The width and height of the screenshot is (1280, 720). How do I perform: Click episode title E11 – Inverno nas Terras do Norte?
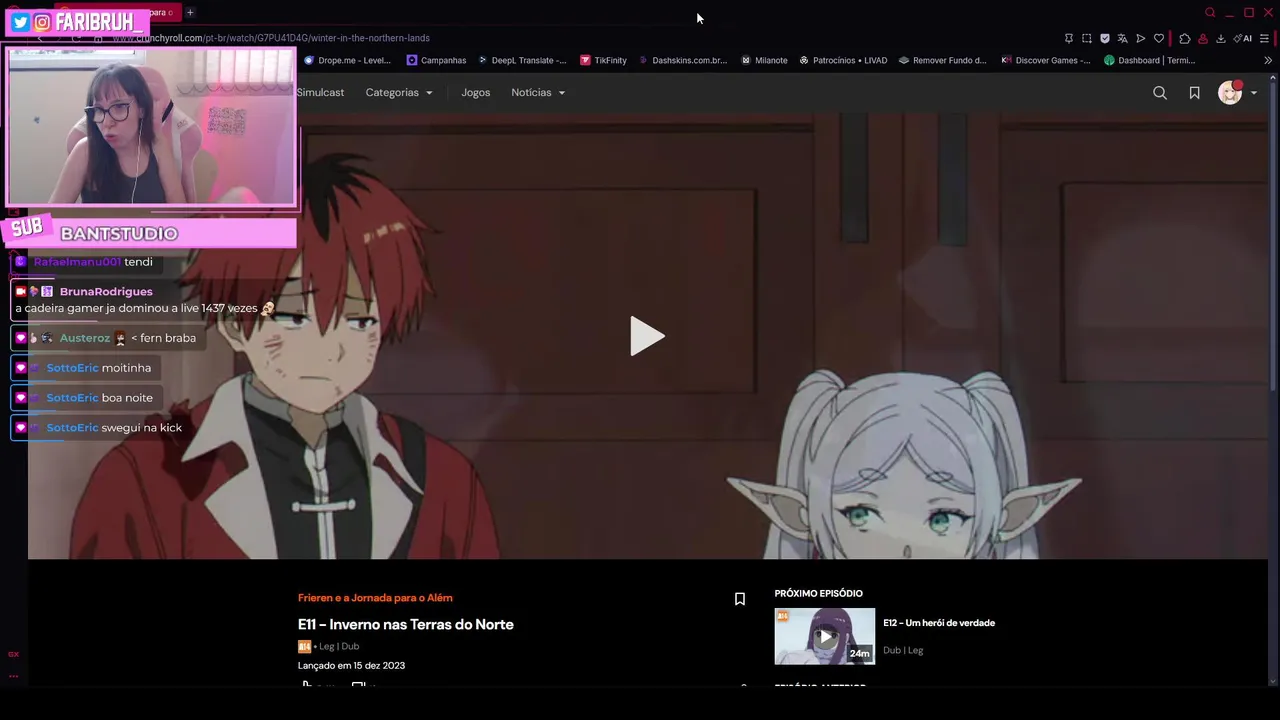[406, 624]
